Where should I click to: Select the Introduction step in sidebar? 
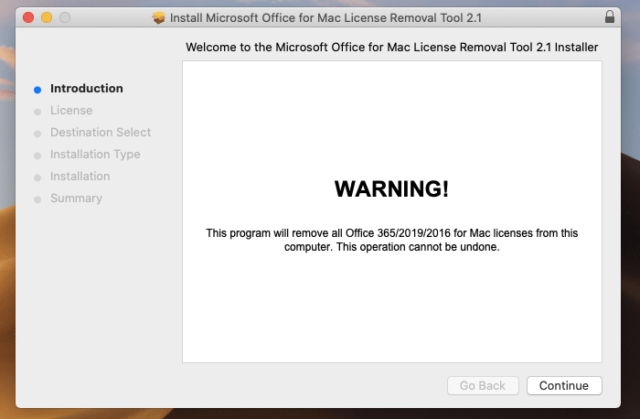click(x=87, y=89)
